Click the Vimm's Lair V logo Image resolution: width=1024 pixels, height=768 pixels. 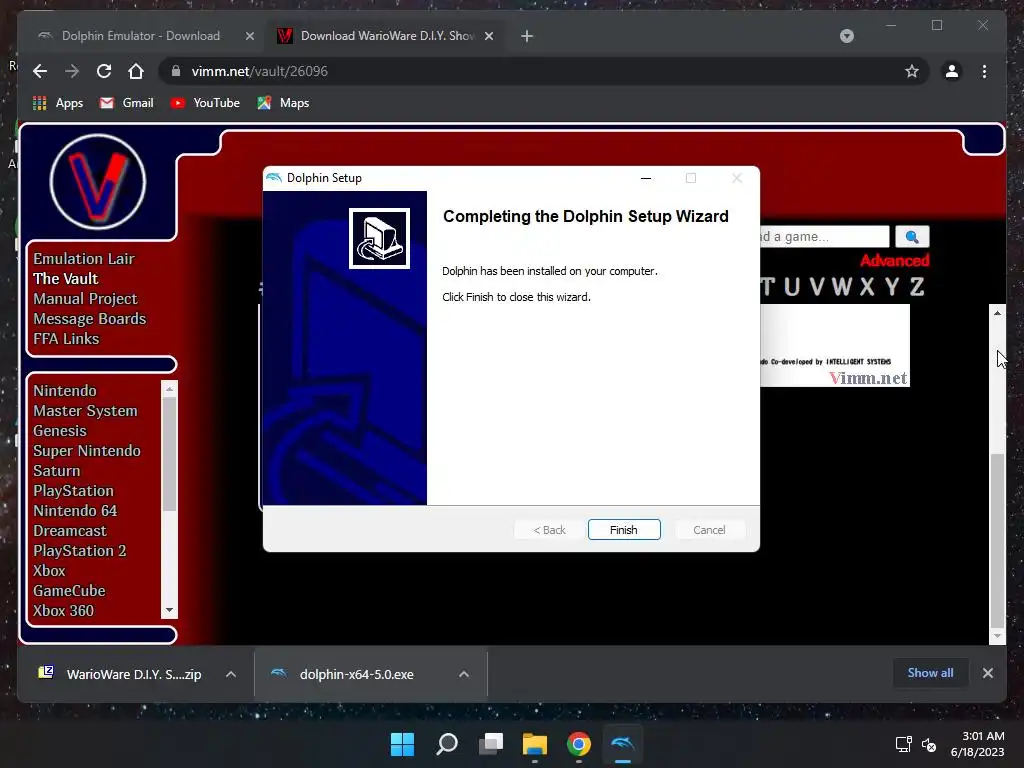coord(98,182)
